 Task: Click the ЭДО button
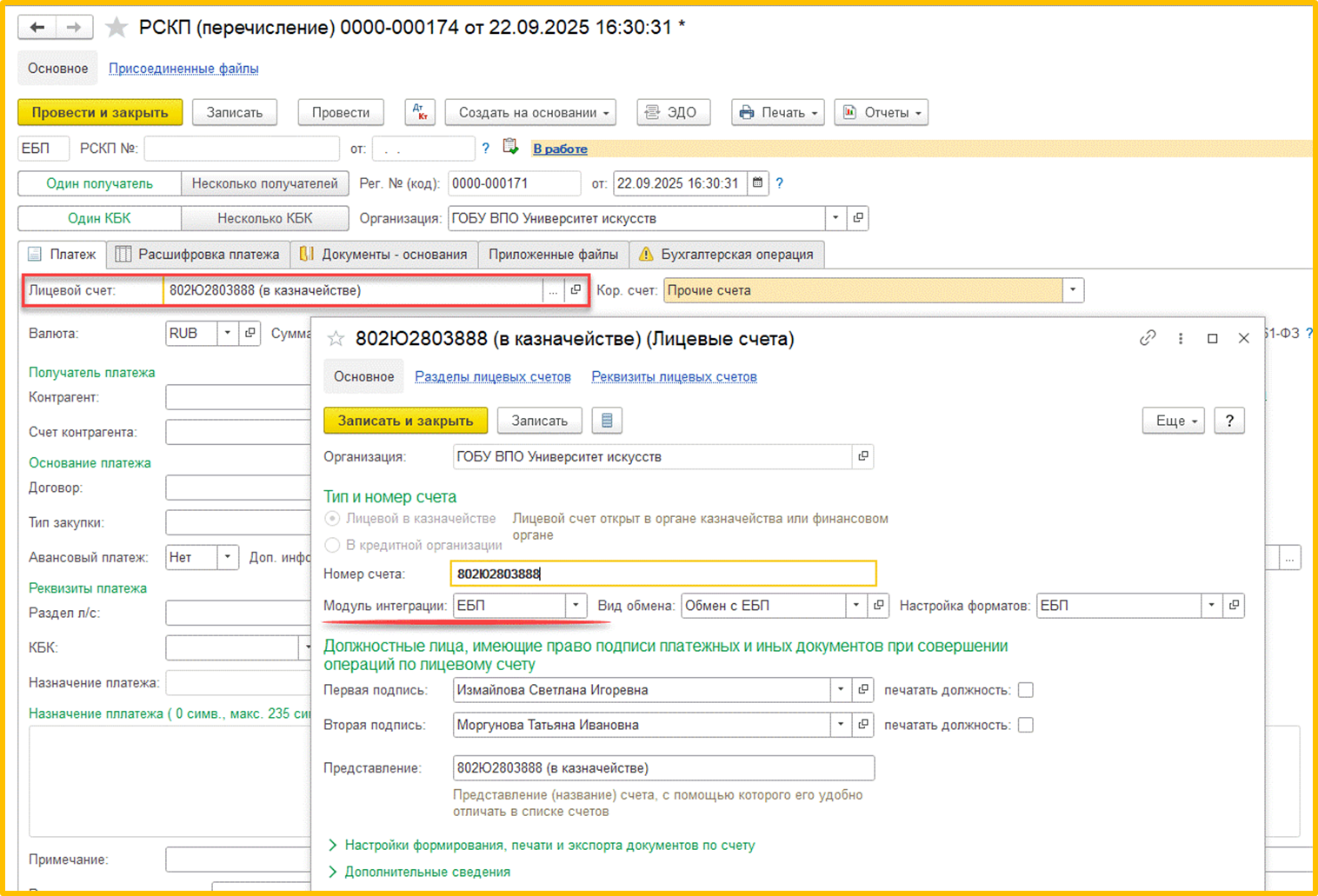674,112
